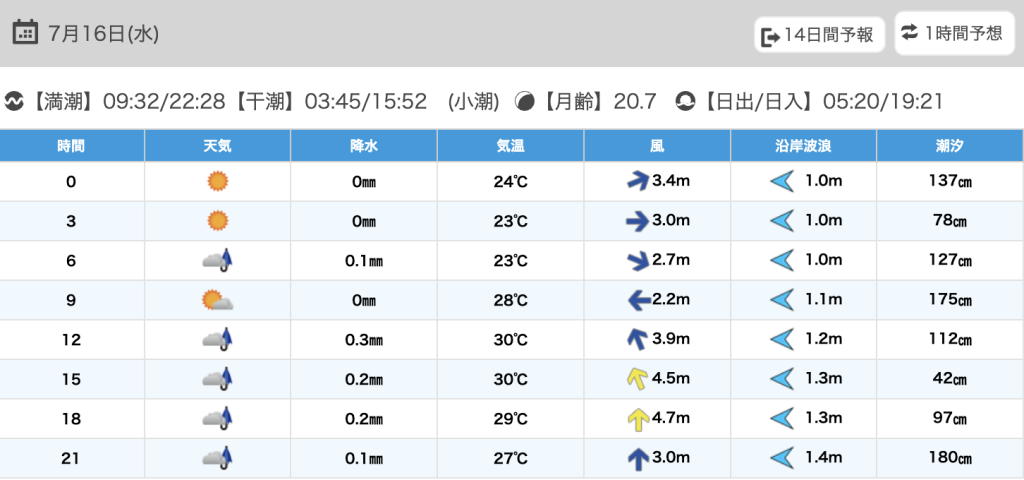Select the partly cloudy icon at hour 9
Screen dimensions: 1024x480
pyautogui.click(x=217, y=300)
